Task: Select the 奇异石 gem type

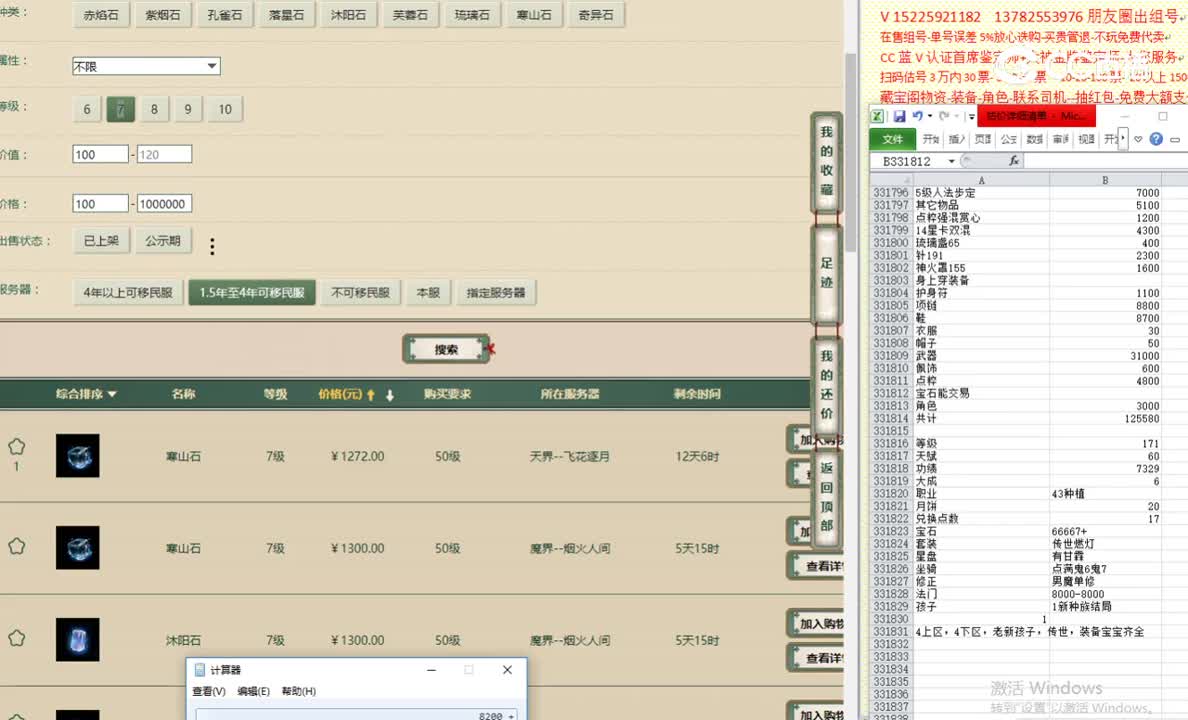Action: tap(596, 15)
